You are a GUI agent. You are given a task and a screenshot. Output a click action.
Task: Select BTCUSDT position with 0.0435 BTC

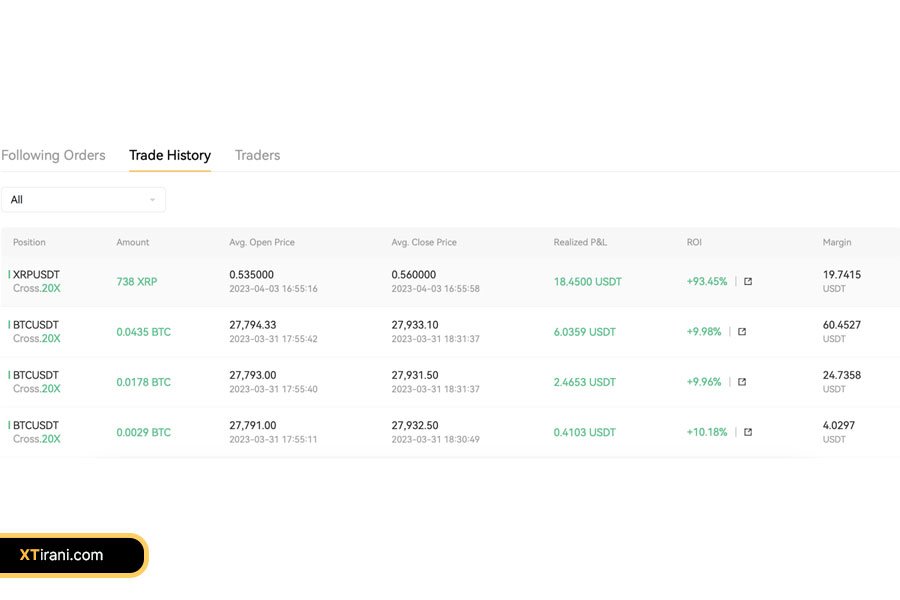(x=36, y=325)
